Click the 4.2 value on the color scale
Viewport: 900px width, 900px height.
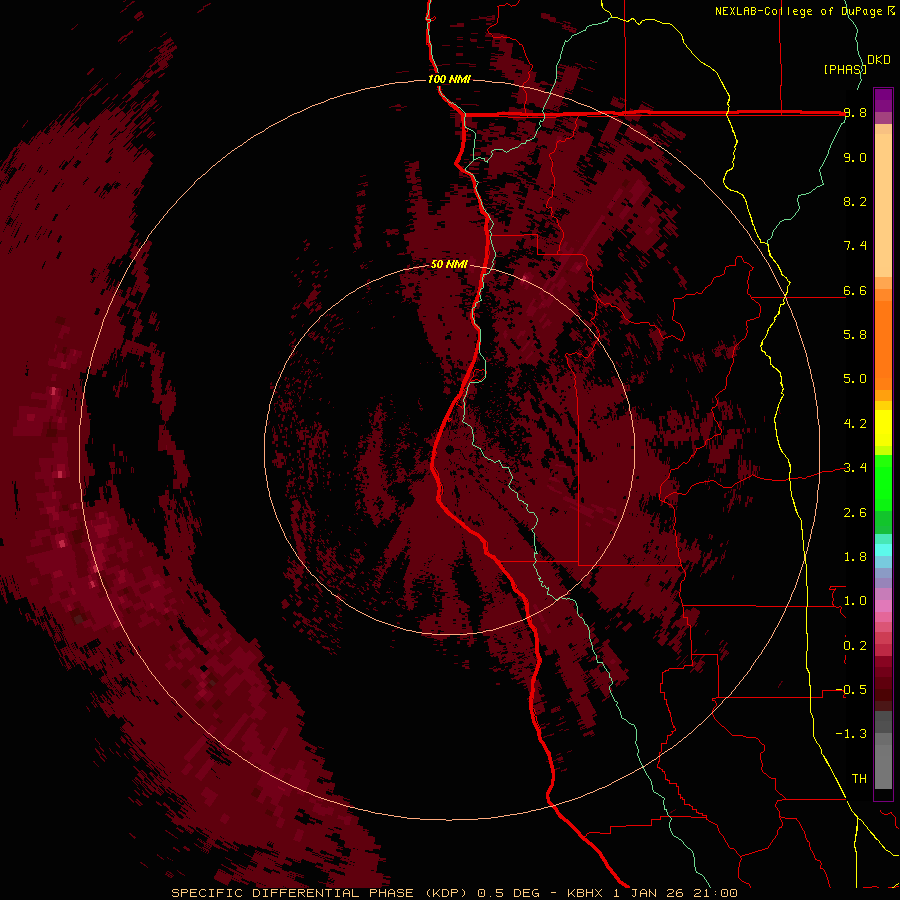coord(855,424)
